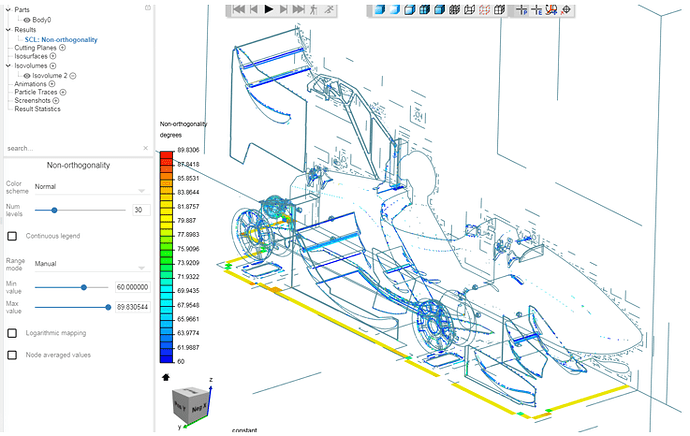
Task: Click the play animation button
Action: tap(268, 9)
